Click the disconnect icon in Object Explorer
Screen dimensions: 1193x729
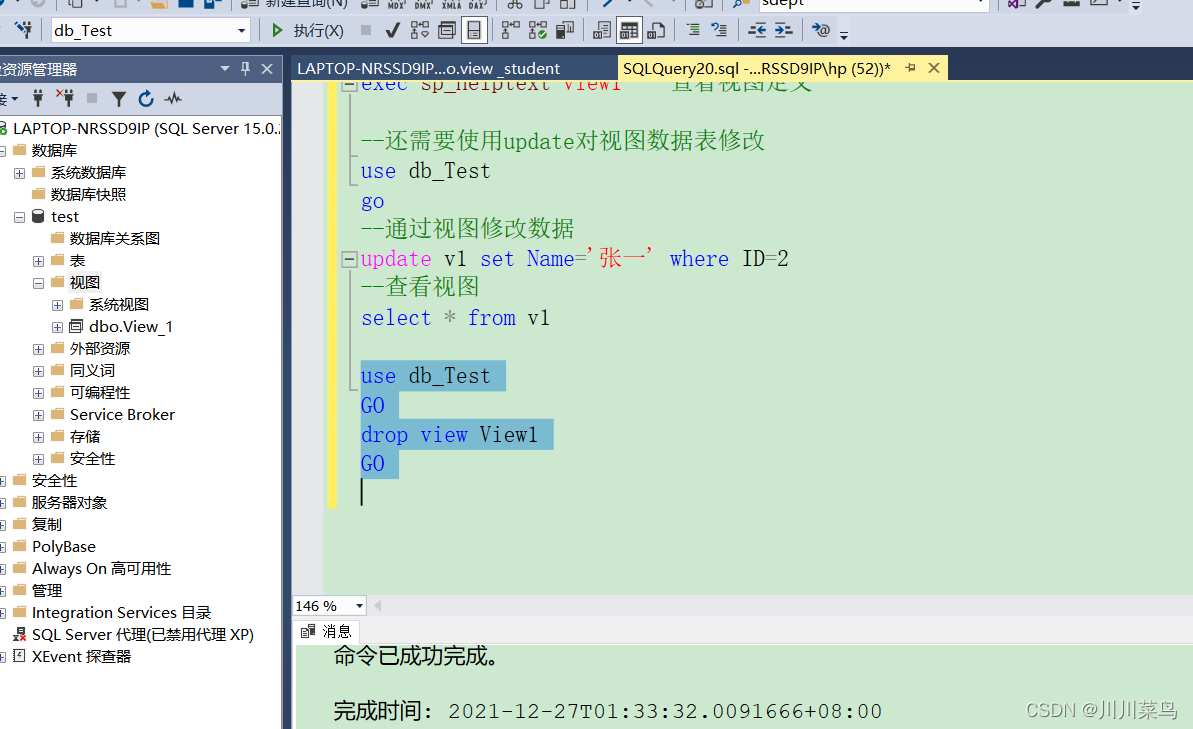[65, 98]
